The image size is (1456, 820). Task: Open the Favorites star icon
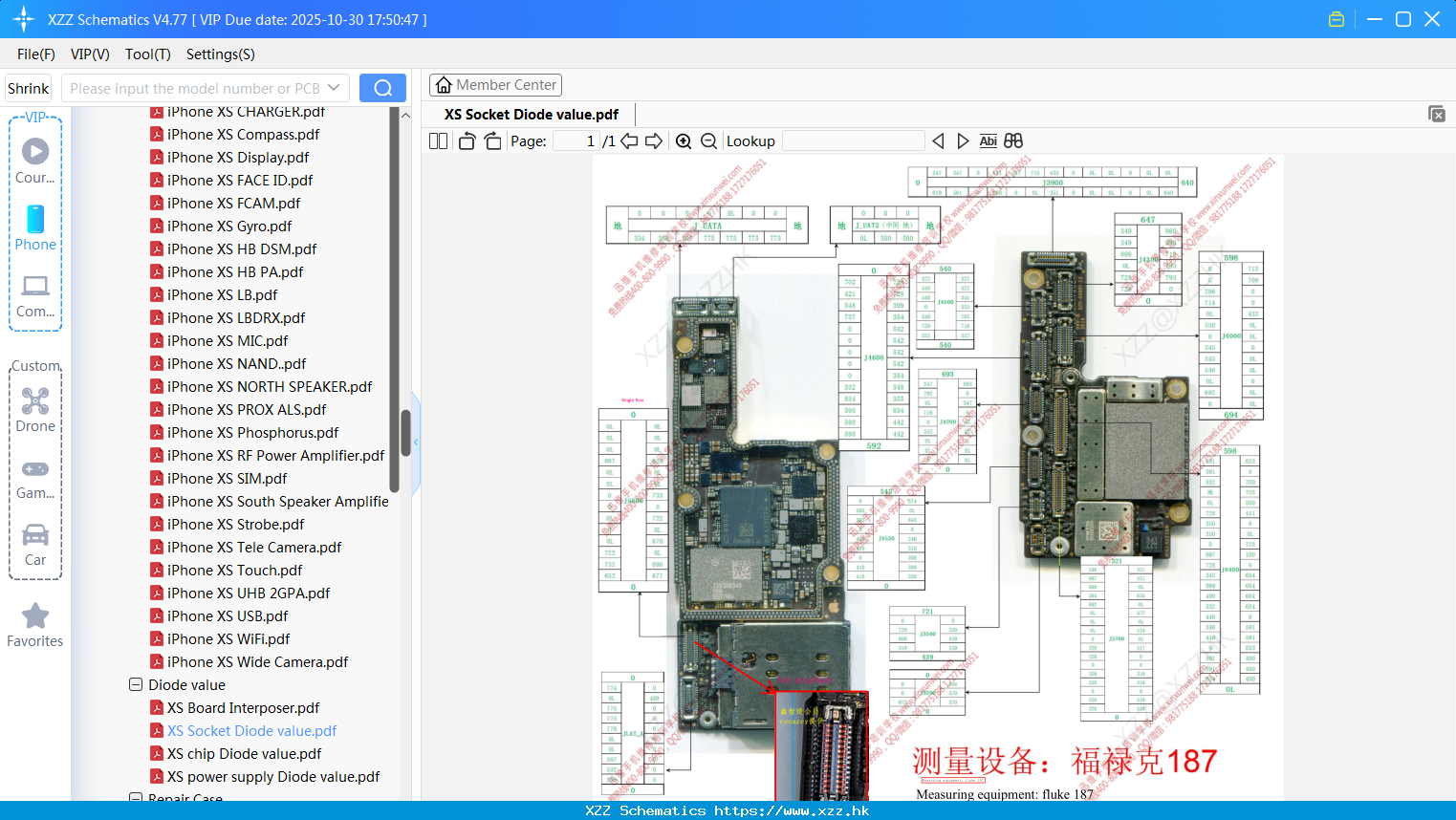click(35, 615)
